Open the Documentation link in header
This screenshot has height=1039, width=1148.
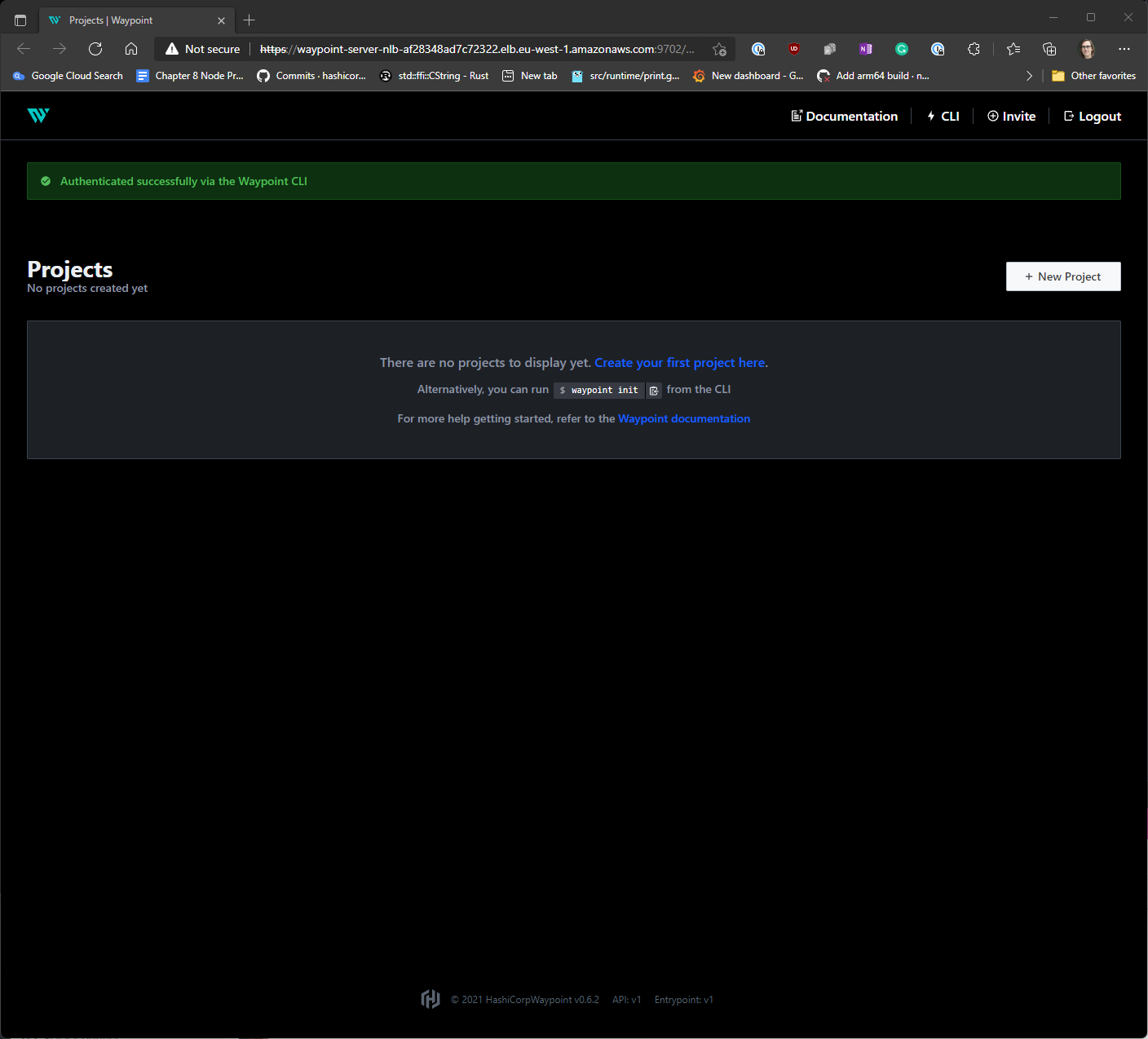844,117
